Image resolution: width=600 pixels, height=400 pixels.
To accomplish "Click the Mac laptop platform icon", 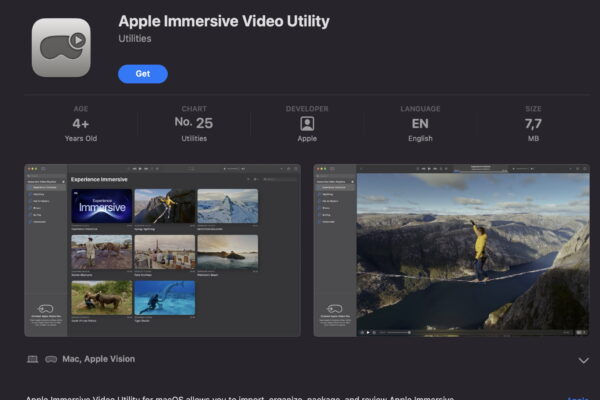I will pos(32,359).
